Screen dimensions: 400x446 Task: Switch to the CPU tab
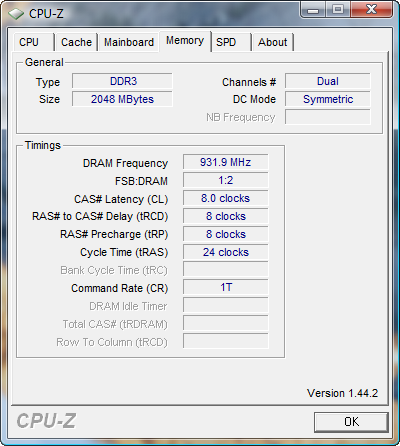point(33,42)
